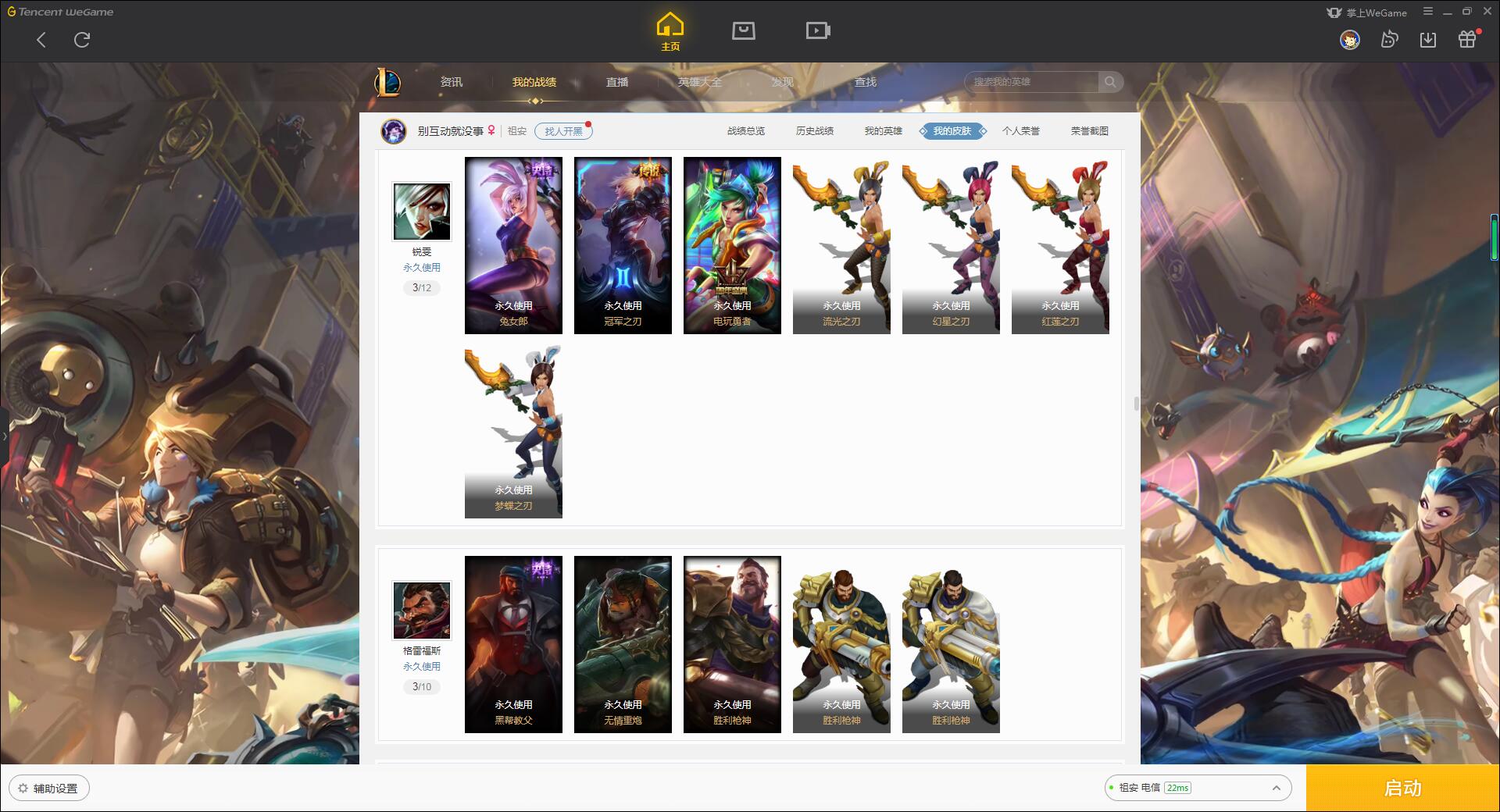Open the video live icon in top bar
This screenshot has height=812, width=1500.
click(x=818, y=30)
